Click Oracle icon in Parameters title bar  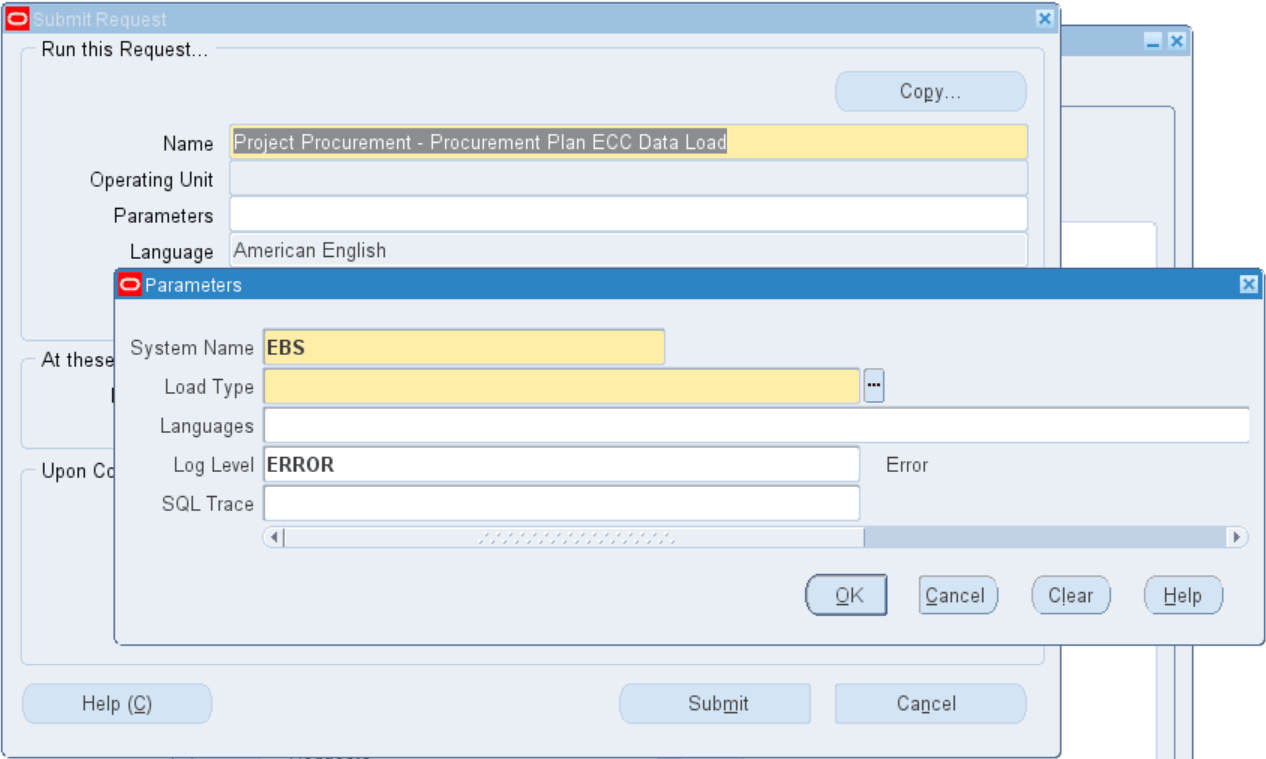pyautogui.click(x=130, y=285)
